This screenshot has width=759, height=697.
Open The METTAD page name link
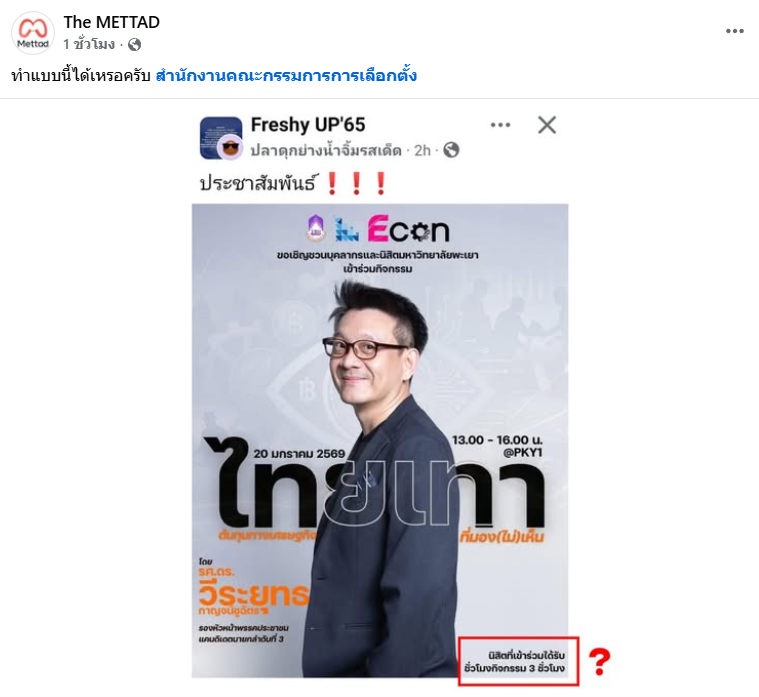[111, 22]
